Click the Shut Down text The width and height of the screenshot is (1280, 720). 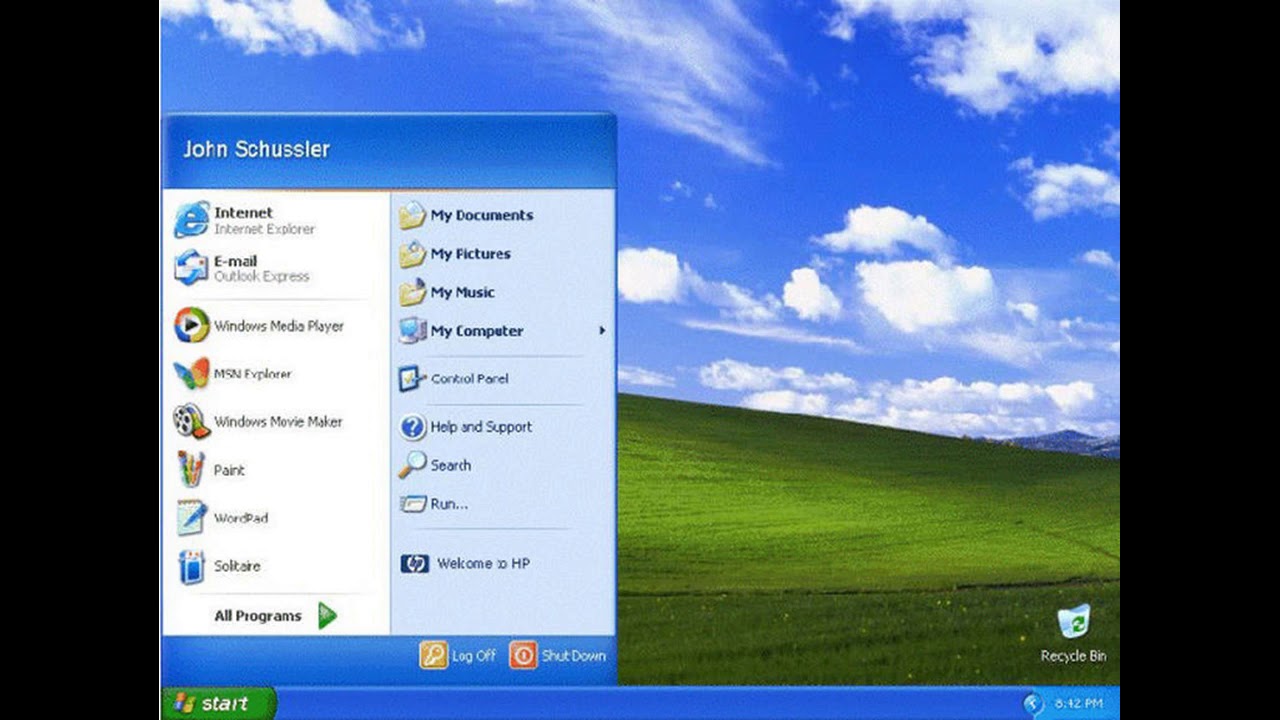[x=574, y=656]
